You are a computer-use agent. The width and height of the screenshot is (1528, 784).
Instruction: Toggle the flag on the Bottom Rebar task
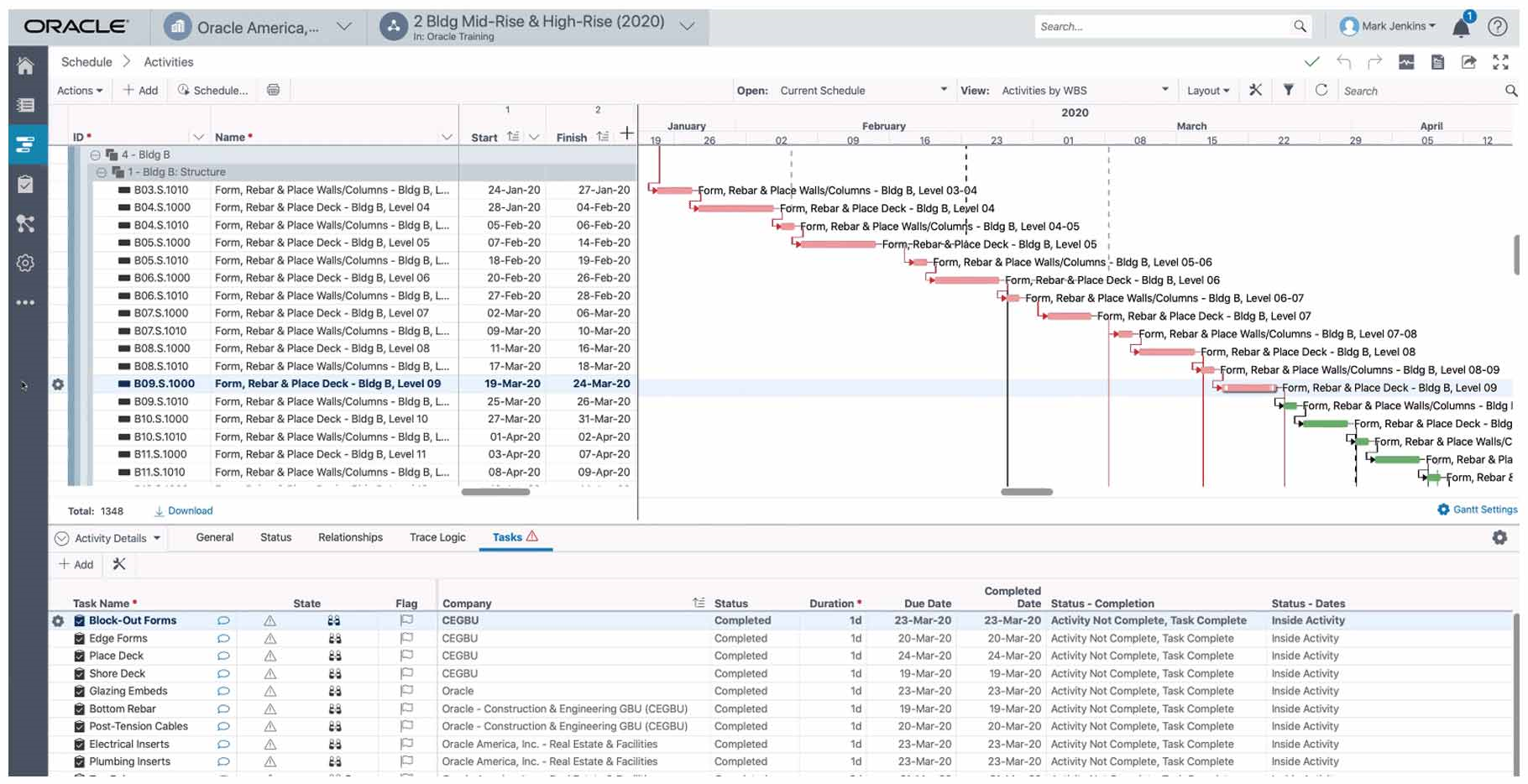406,708
